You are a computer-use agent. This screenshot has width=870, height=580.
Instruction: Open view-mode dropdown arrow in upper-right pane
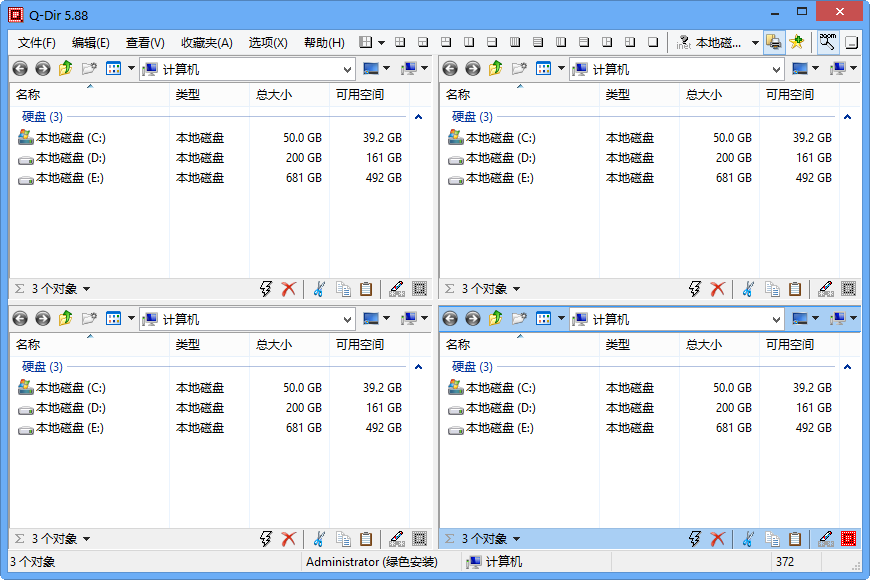tap(561, 69)
